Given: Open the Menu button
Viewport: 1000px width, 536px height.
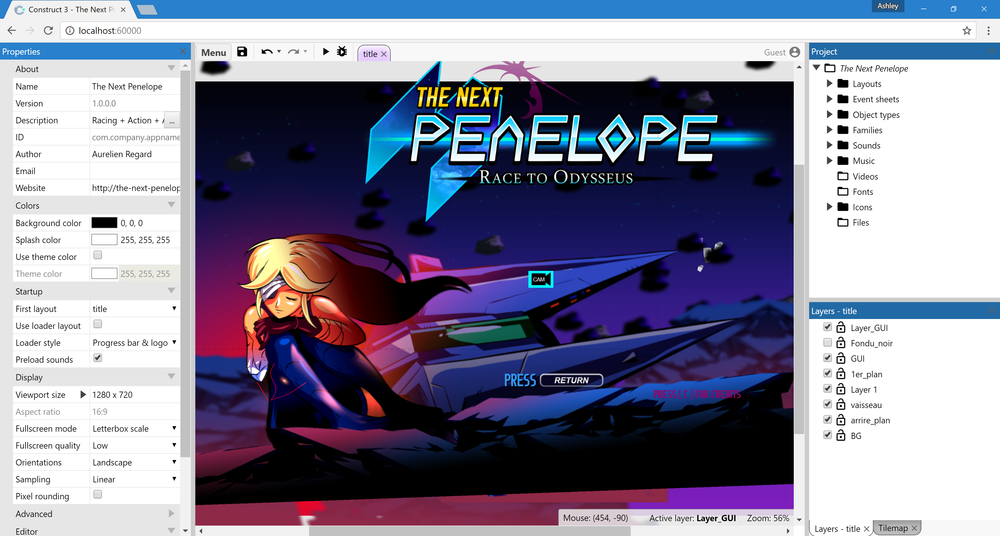Looking at the screenshot, I should click(x=213, y=53).
